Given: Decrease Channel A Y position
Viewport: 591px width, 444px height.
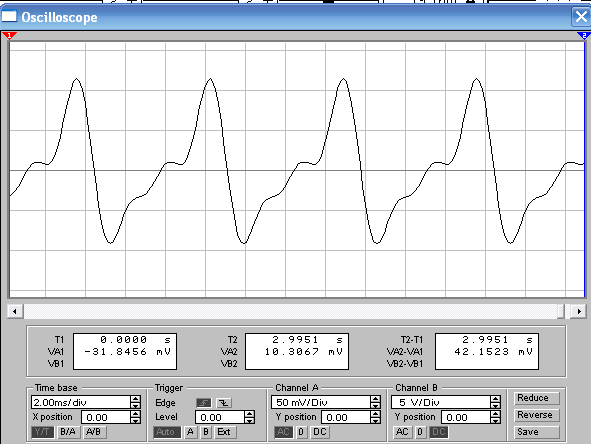Looking at the screenshot, I should [x=375, y=421].
